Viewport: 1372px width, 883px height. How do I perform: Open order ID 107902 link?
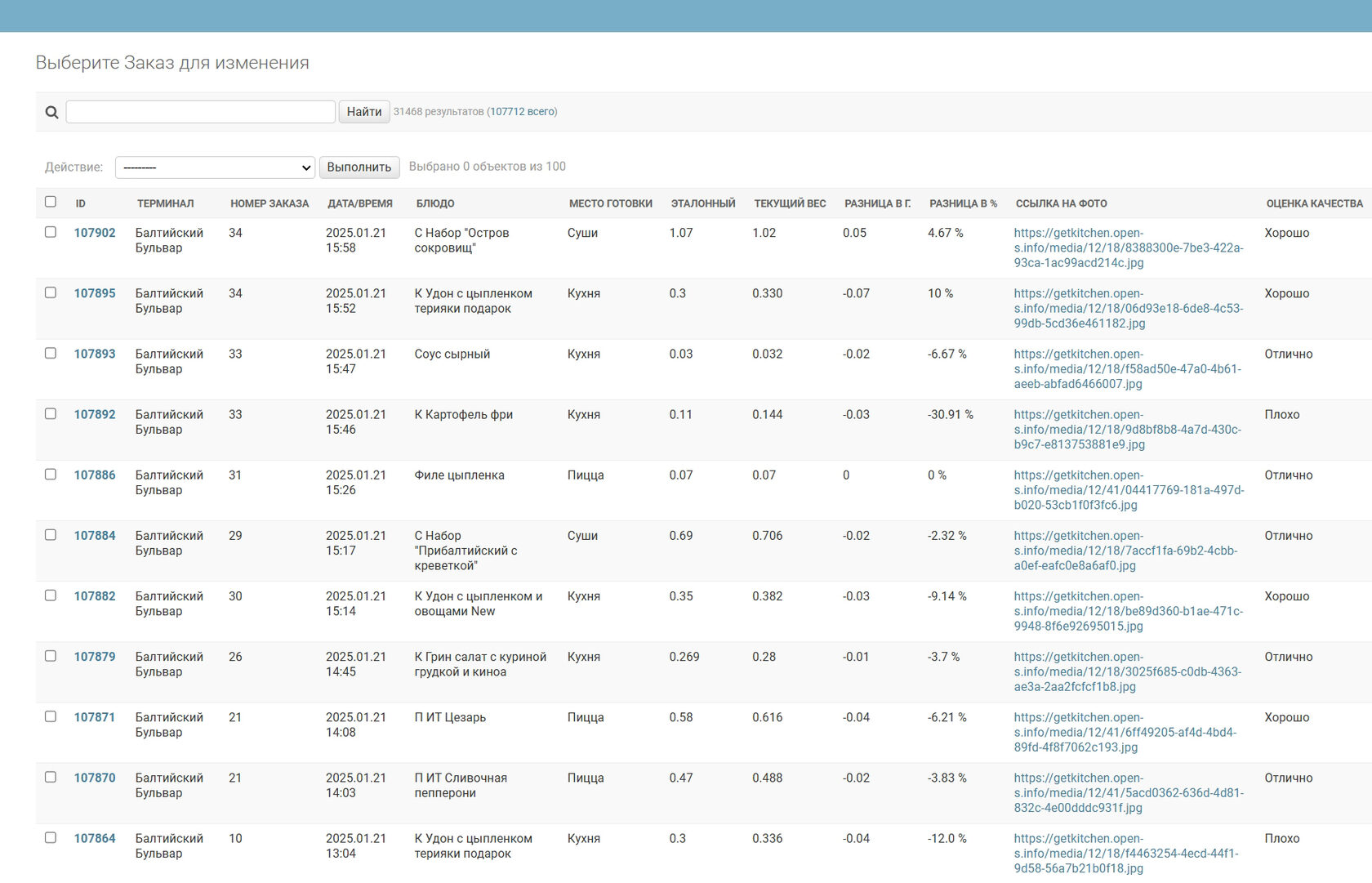click(95, 233)
